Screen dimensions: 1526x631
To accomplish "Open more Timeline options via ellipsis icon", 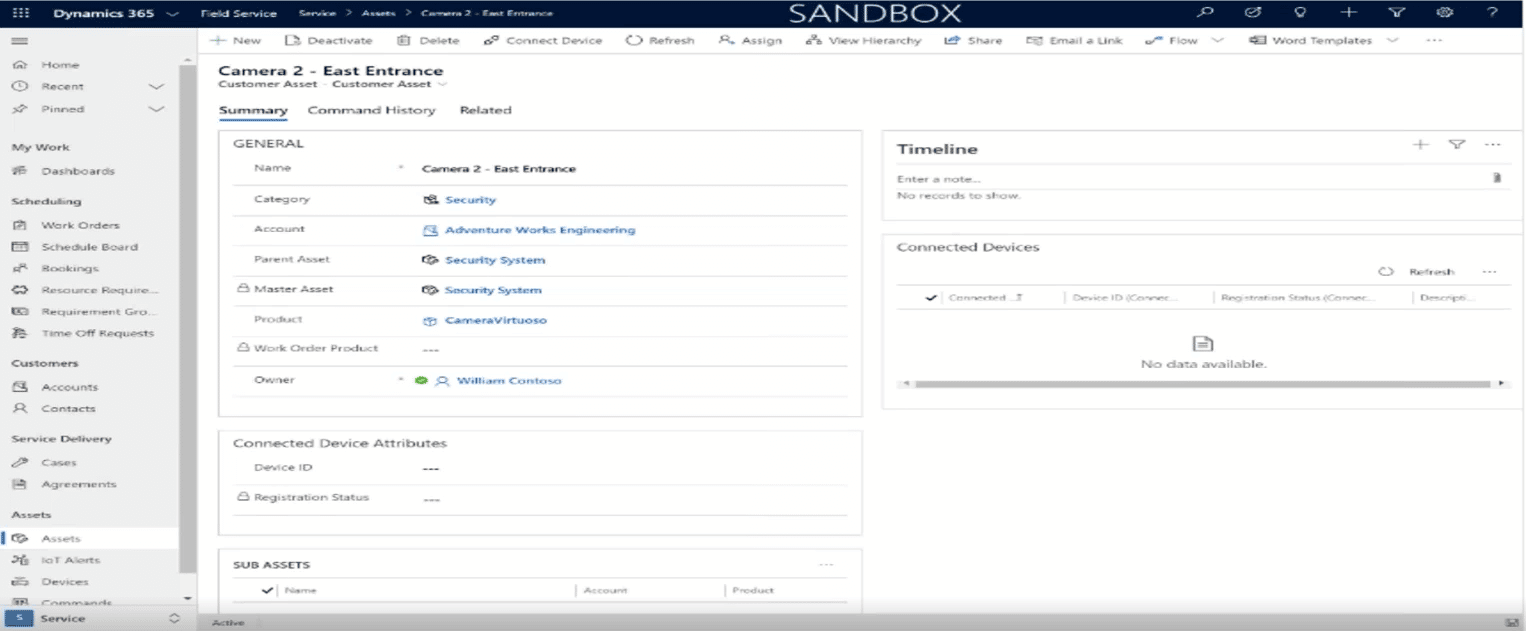I will pos(1492,144).
